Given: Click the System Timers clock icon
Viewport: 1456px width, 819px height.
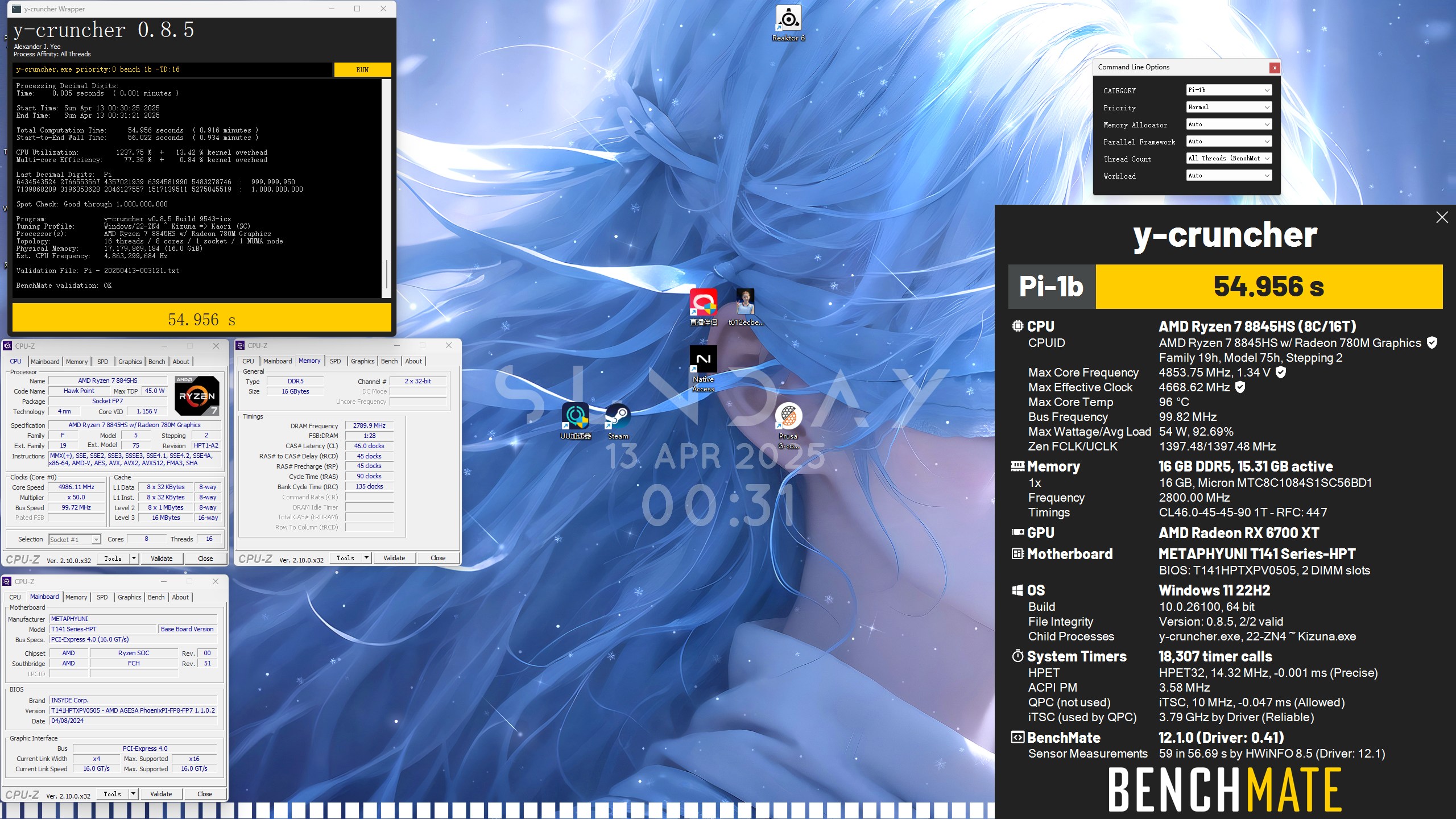Looking at the screenshot, I should (1017, 656).
